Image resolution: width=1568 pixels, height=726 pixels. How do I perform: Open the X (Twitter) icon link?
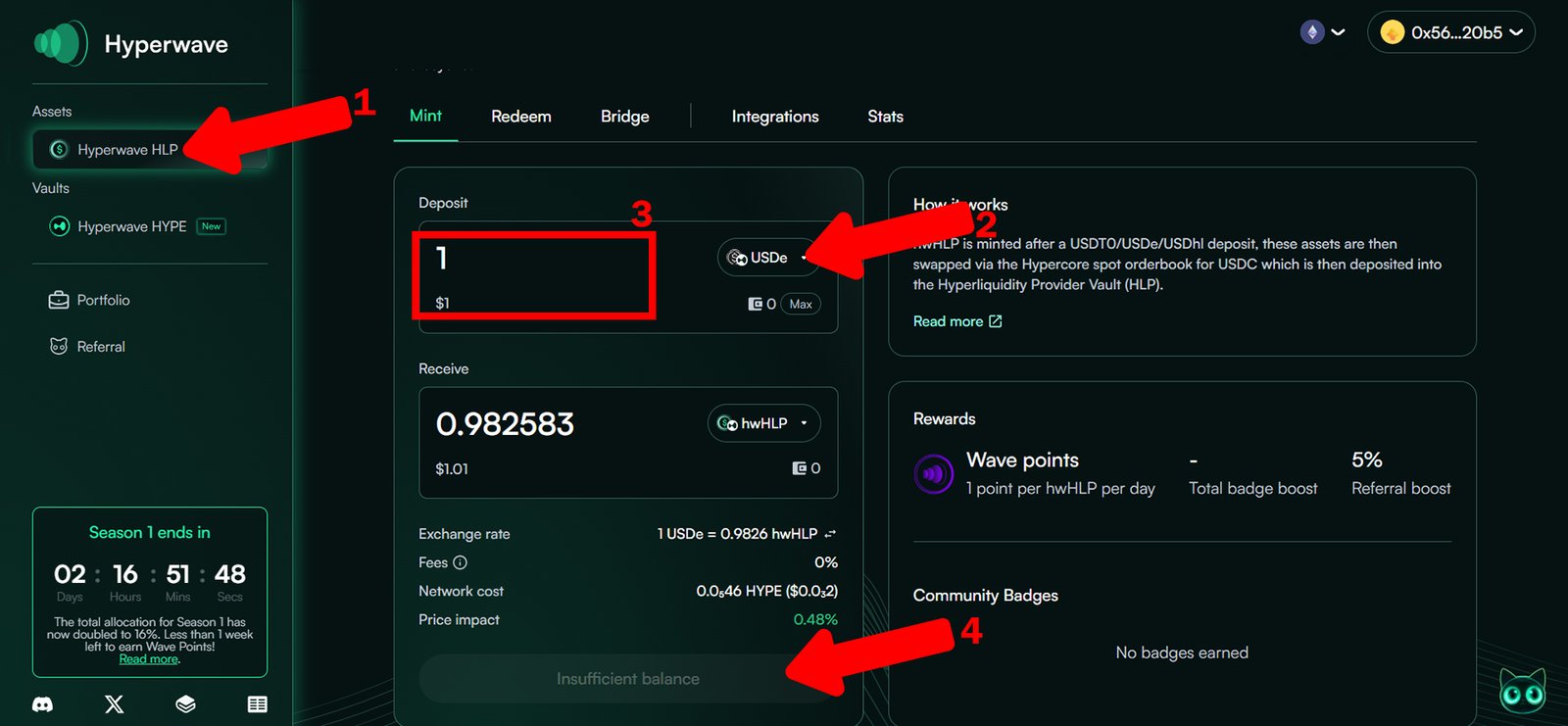point(115,704)
